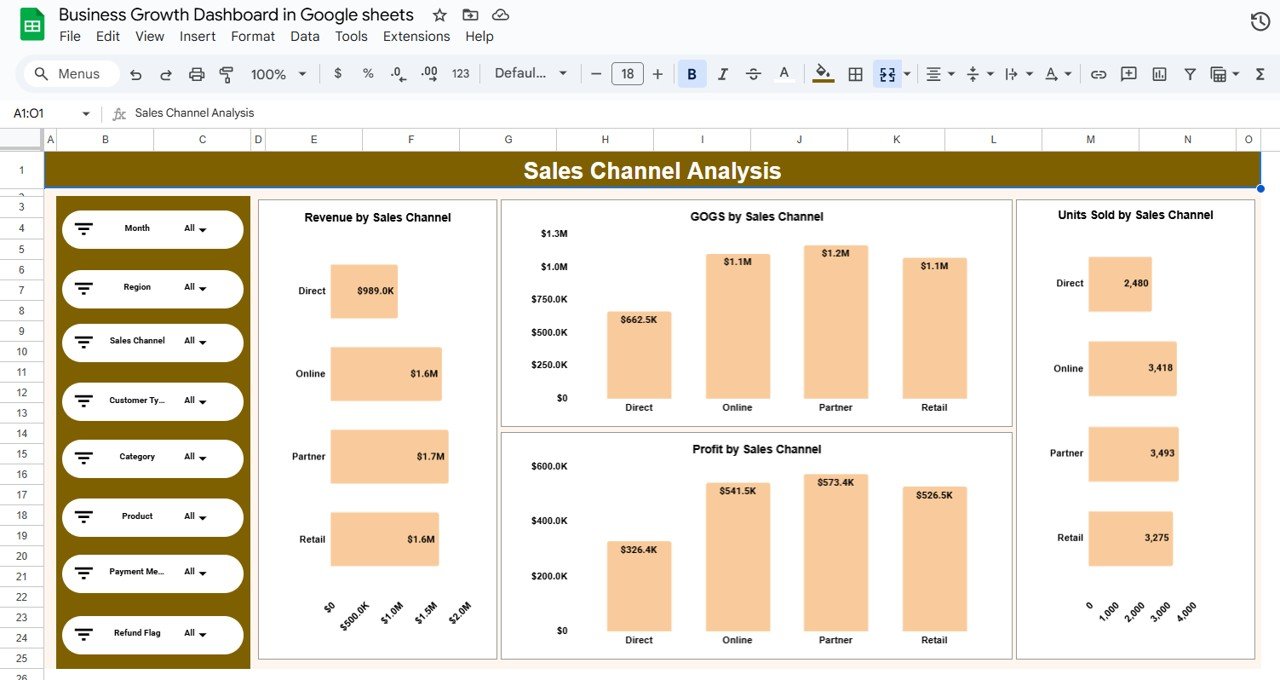Click the Redo button

(166, 73)
